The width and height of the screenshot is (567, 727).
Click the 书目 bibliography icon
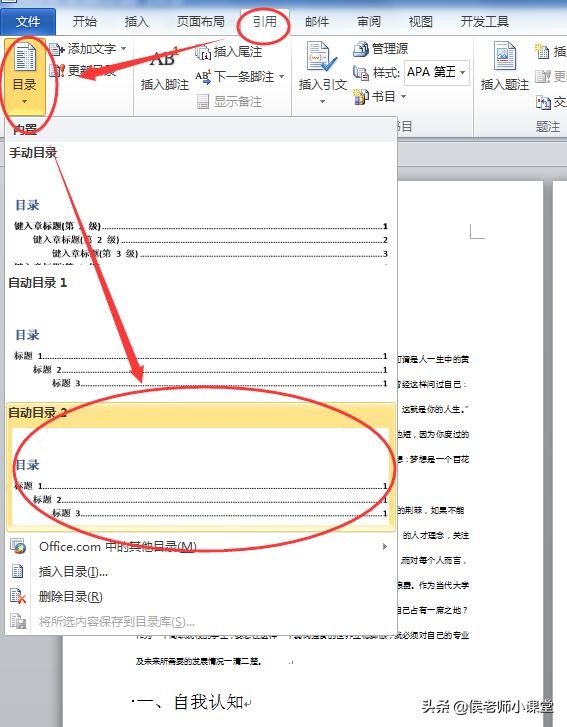360,97
